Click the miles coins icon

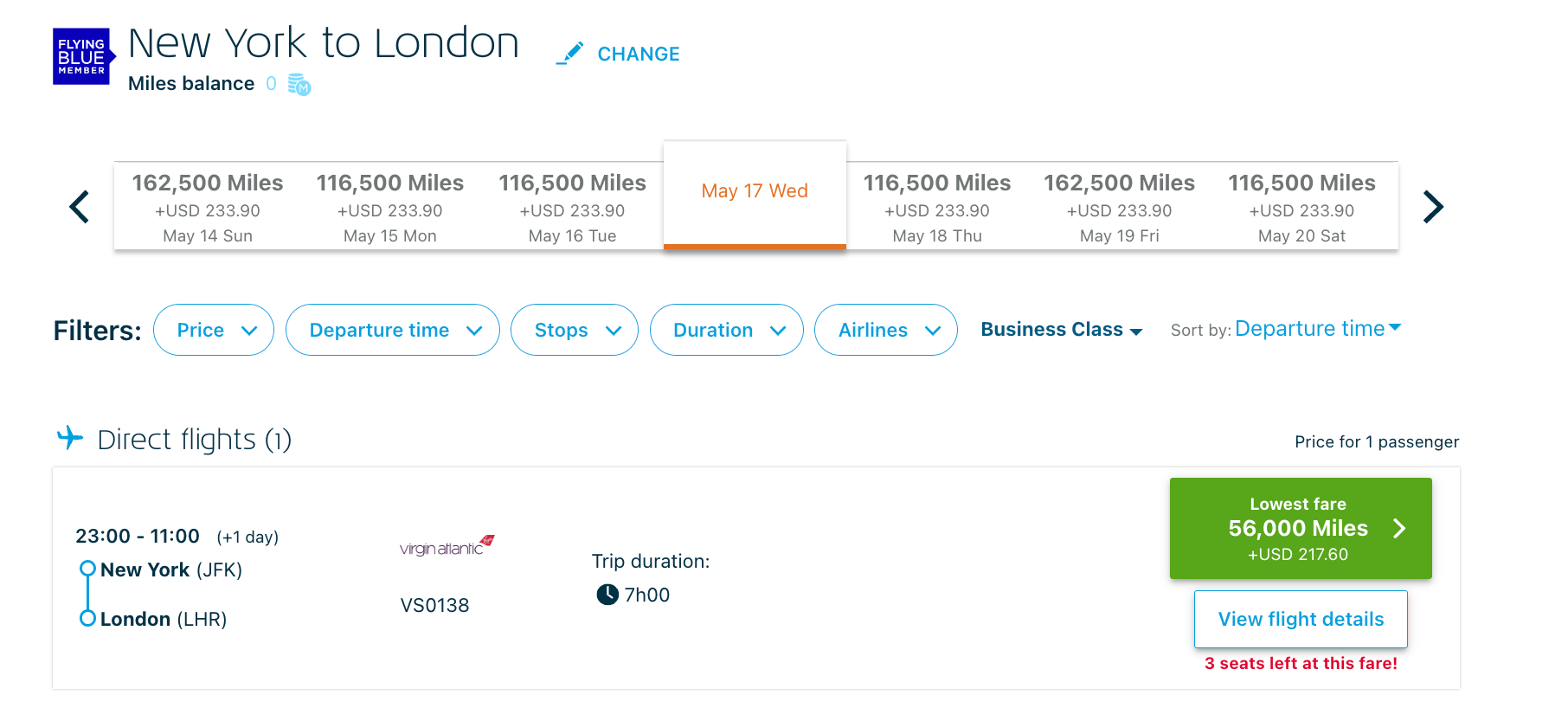pyautogui.click(x=299, y=84)
